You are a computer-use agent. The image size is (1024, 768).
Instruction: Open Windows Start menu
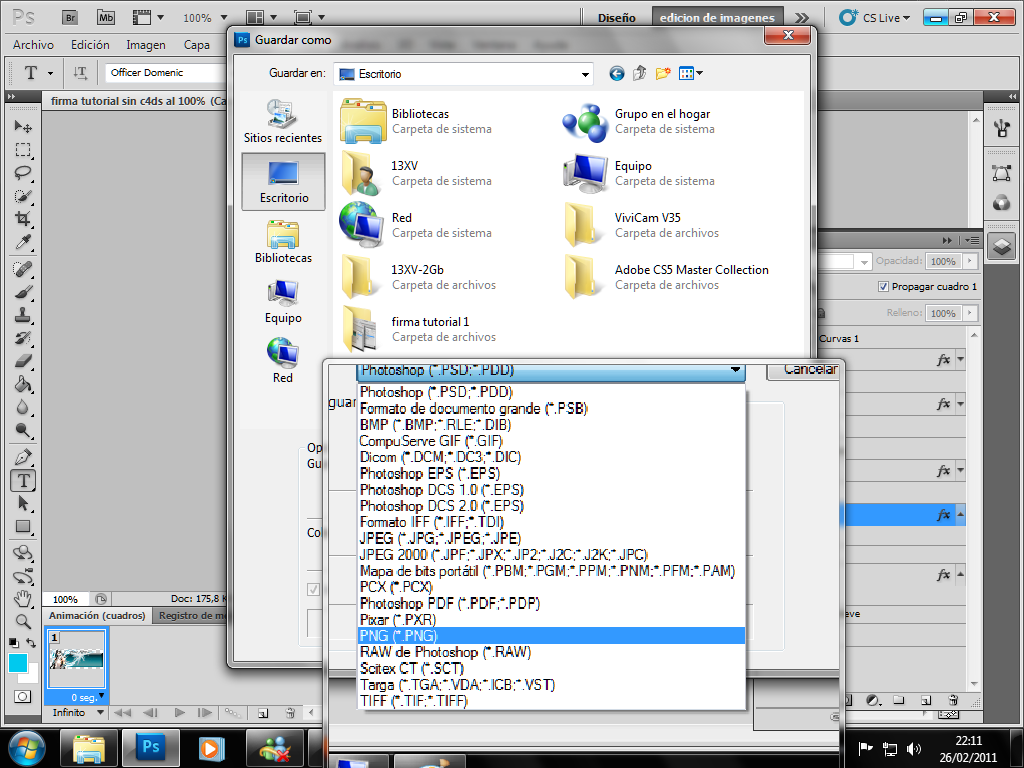click(27, 748)
